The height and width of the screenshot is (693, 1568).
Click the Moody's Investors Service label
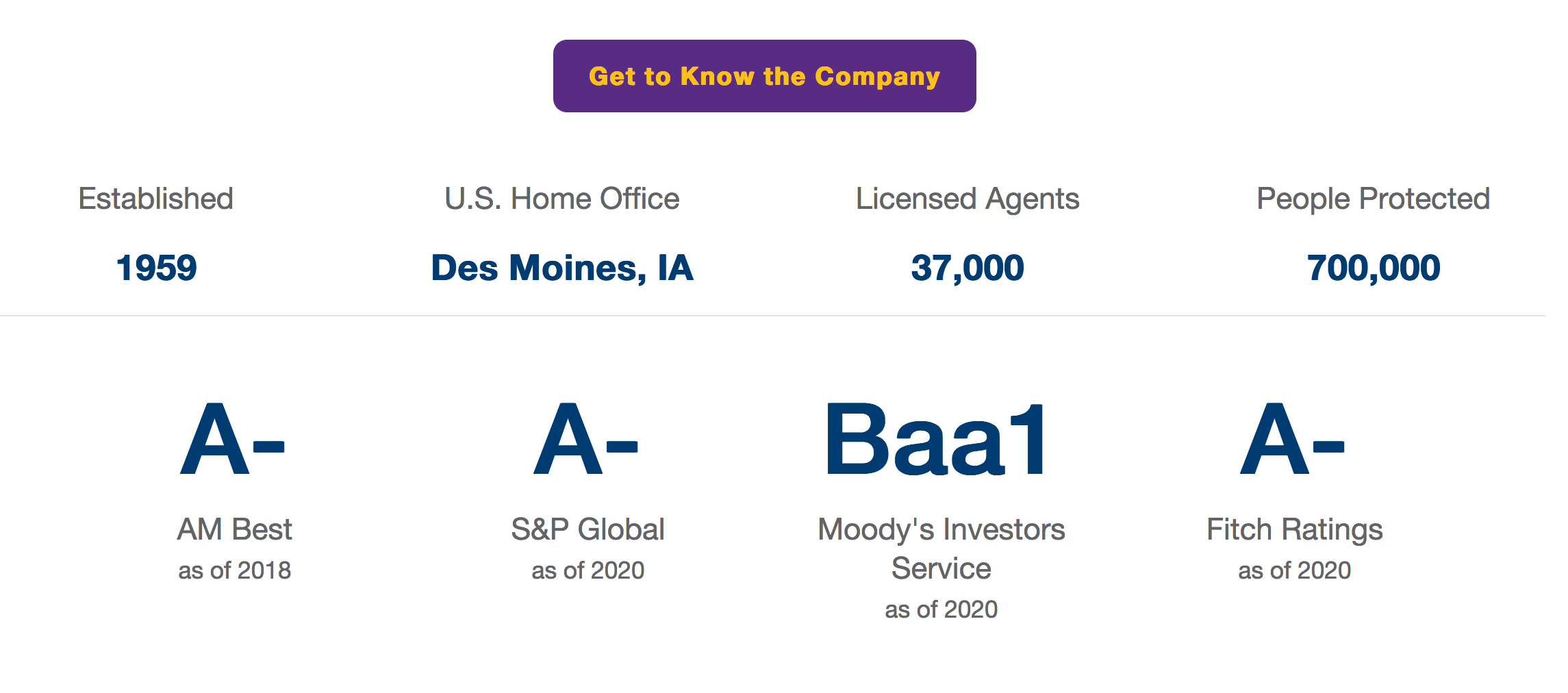[x=941, y=548]
